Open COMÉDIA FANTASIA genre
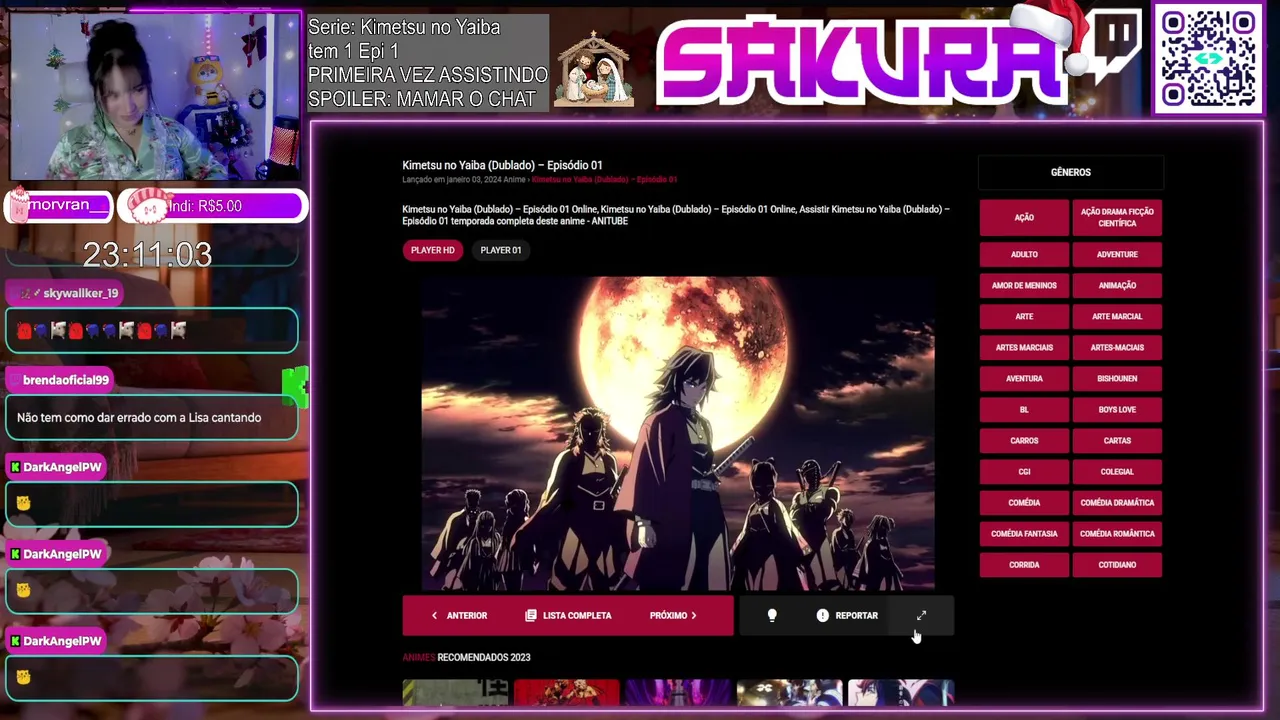Image resolution: width=1280 pixels, height=720 pixels. (x=1024, y=534)
